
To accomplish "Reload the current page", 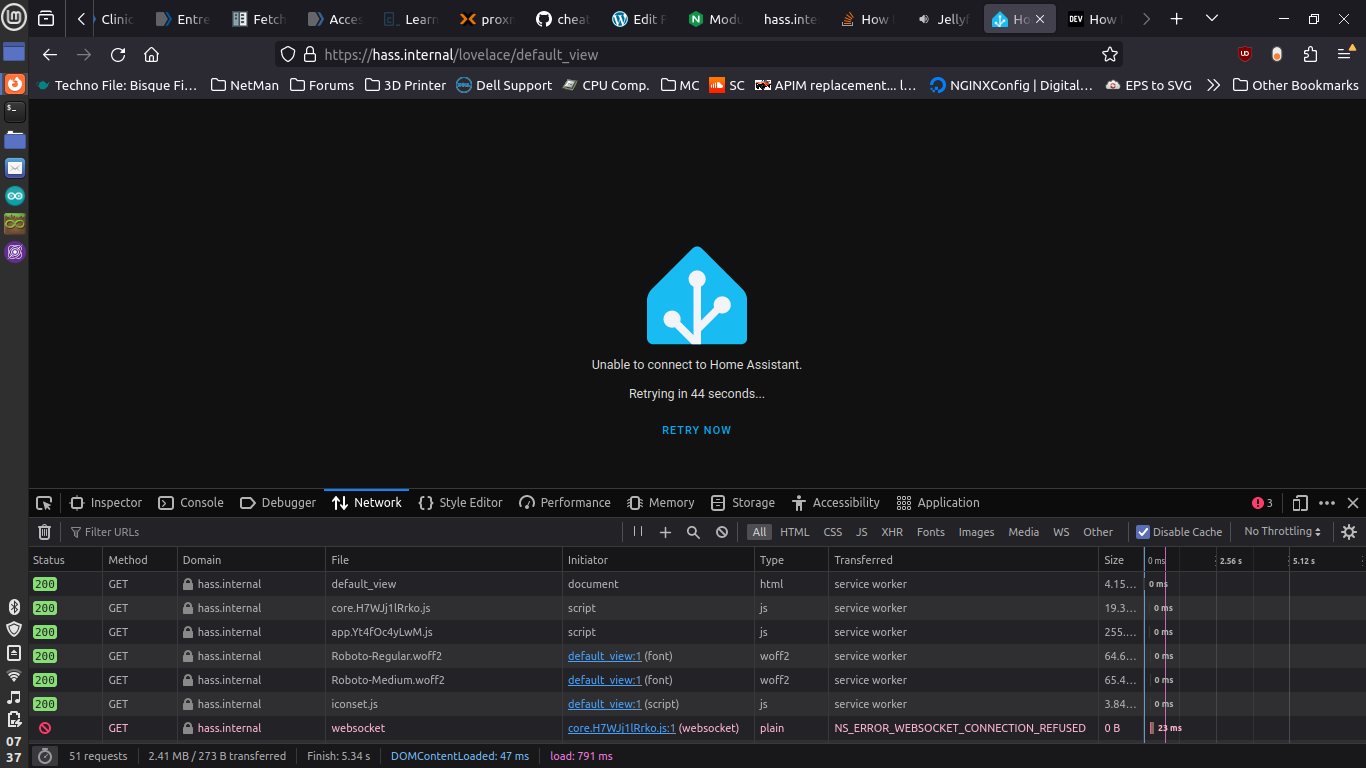I will tap(118, 55).
